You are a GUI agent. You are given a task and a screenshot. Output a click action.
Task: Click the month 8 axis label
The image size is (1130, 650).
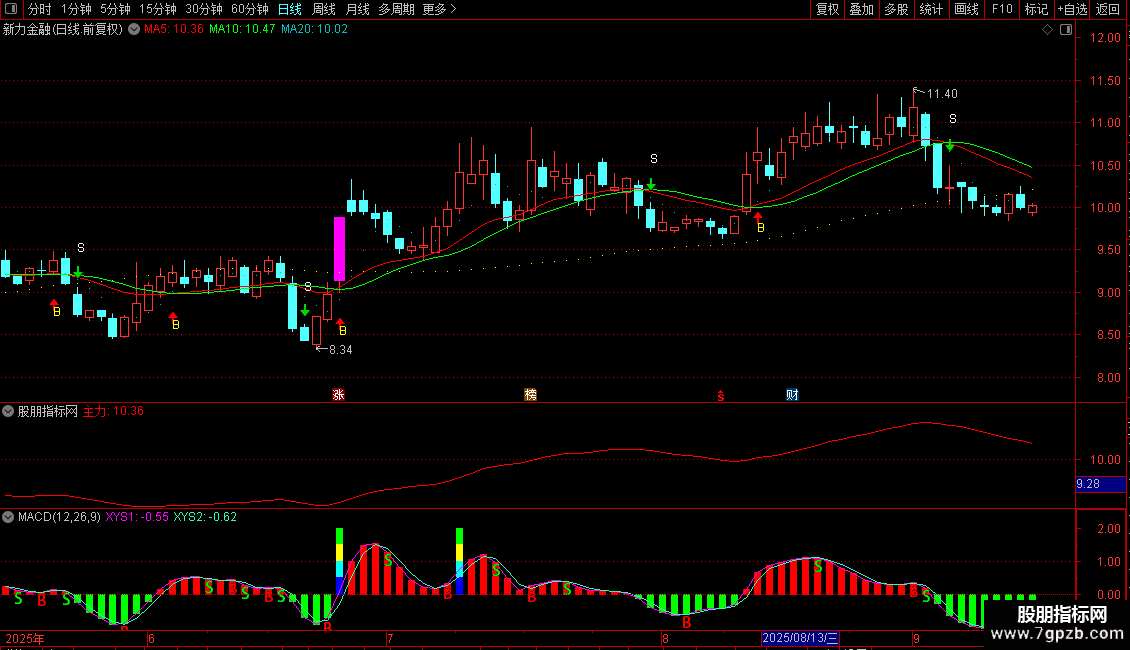coord(665,638)
